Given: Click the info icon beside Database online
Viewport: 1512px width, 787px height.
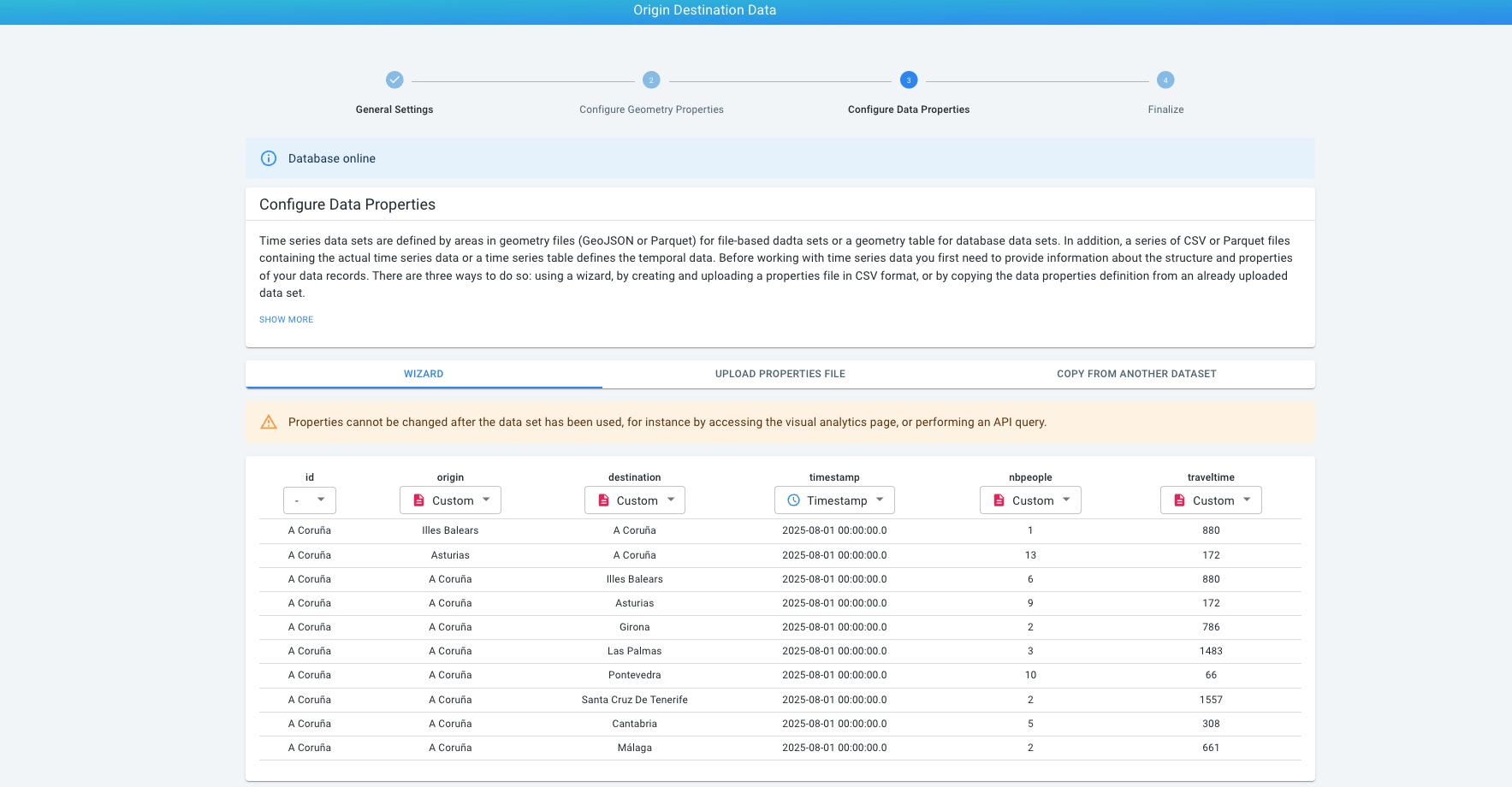Looking at the screenshot, I should (x=269, y=158).
